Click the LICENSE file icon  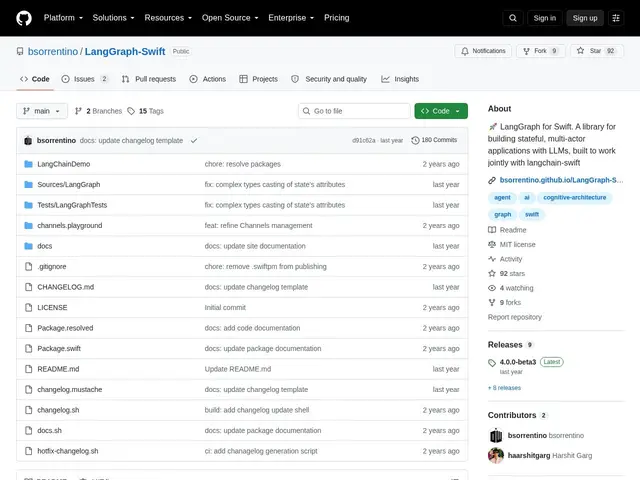tap(29, 307)
